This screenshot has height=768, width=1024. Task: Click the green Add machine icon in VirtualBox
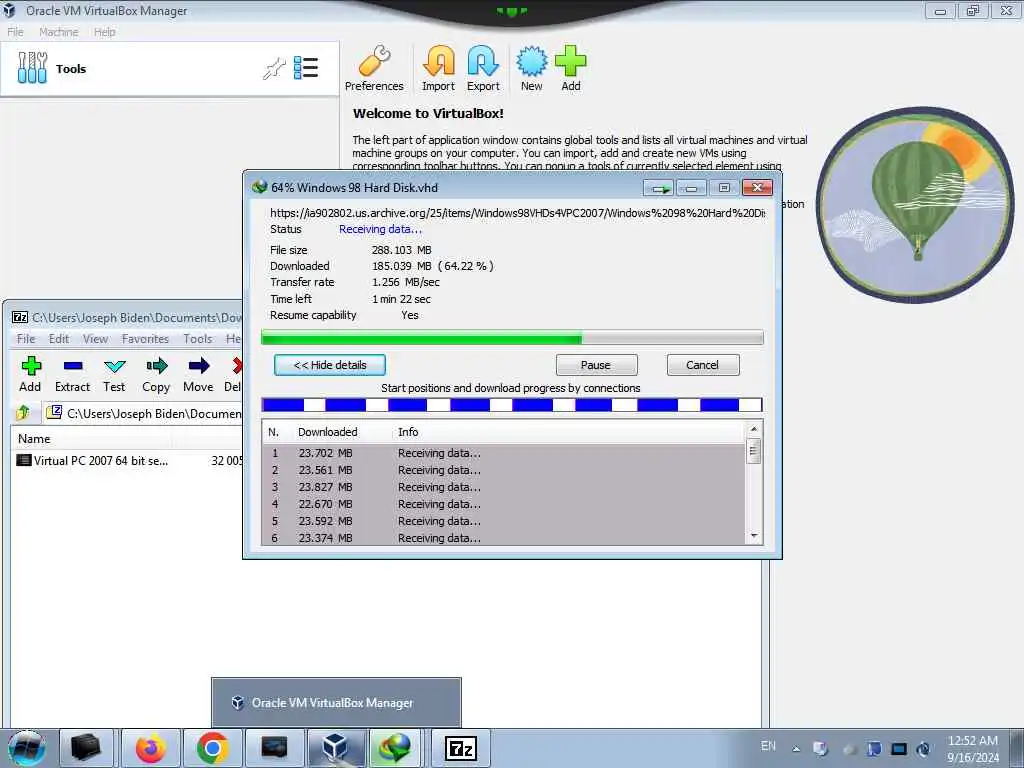coord(571,68)
